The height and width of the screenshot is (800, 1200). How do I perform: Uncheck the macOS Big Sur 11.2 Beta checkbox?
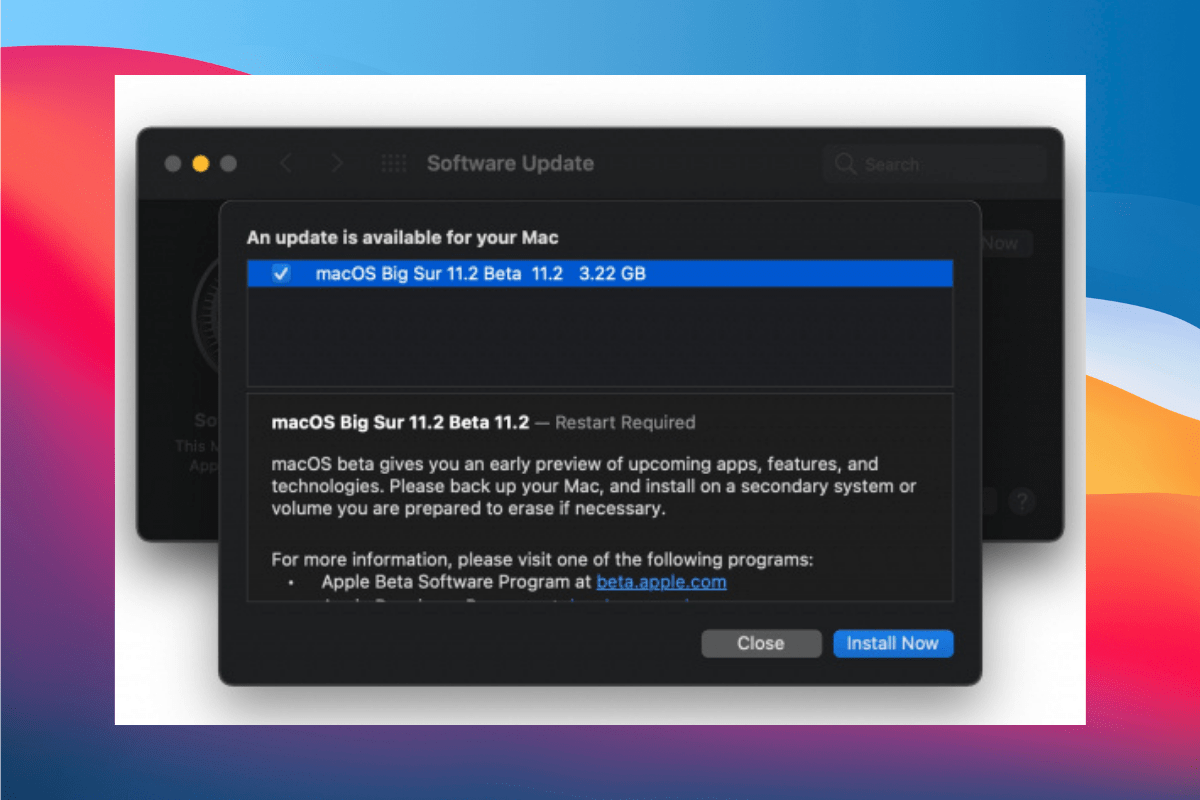click(282, 273)
